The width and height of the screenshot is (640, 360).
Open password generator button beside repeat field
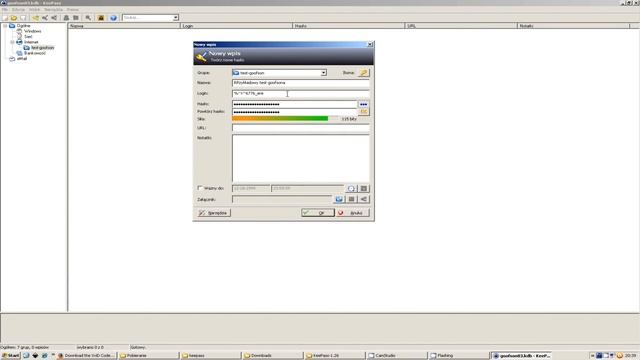coord(363,111)
